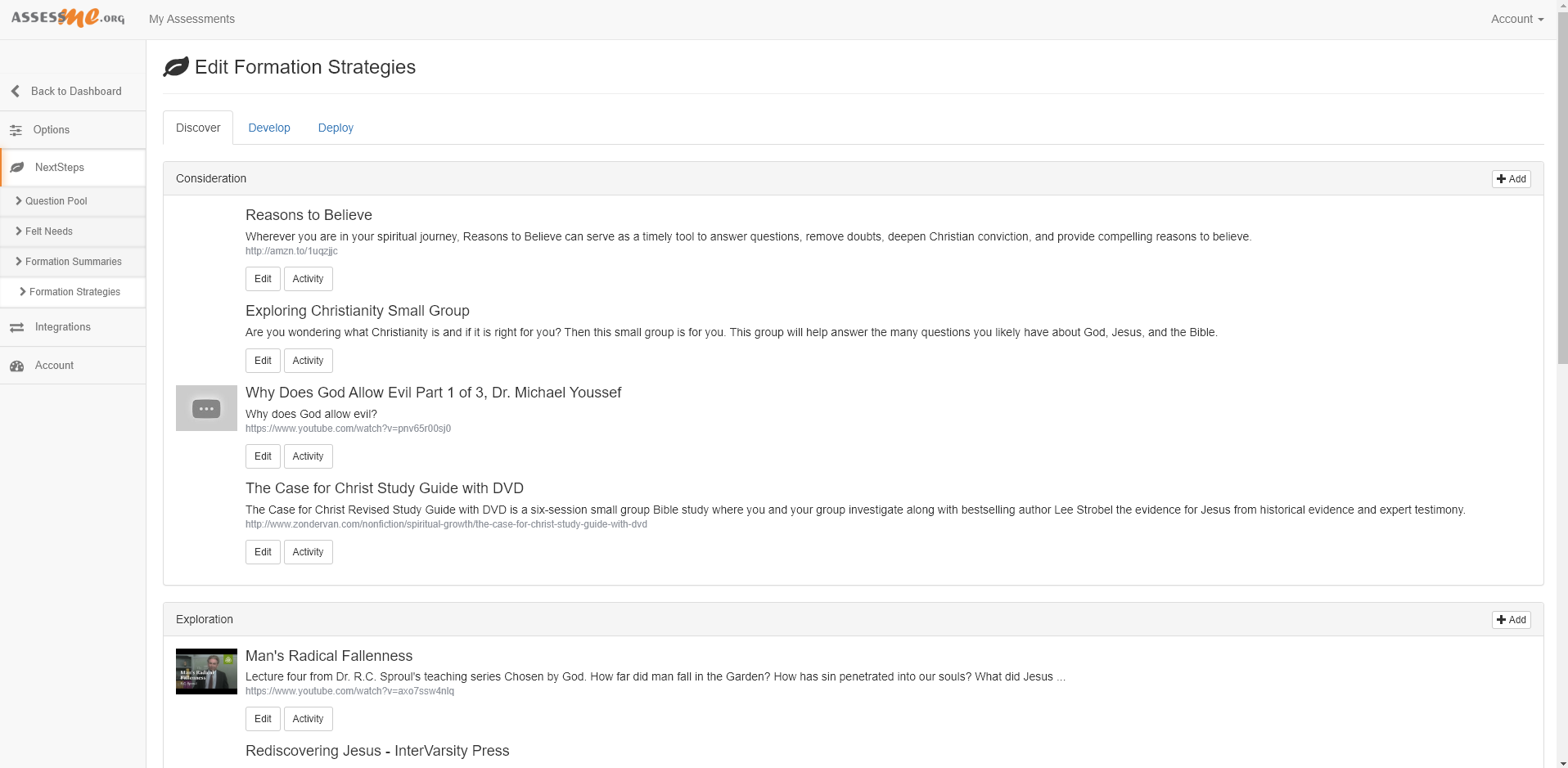Screen dimensions: 1568x768
Task: Expand Question Pool in the sidebar
Action: click(73, 201)
